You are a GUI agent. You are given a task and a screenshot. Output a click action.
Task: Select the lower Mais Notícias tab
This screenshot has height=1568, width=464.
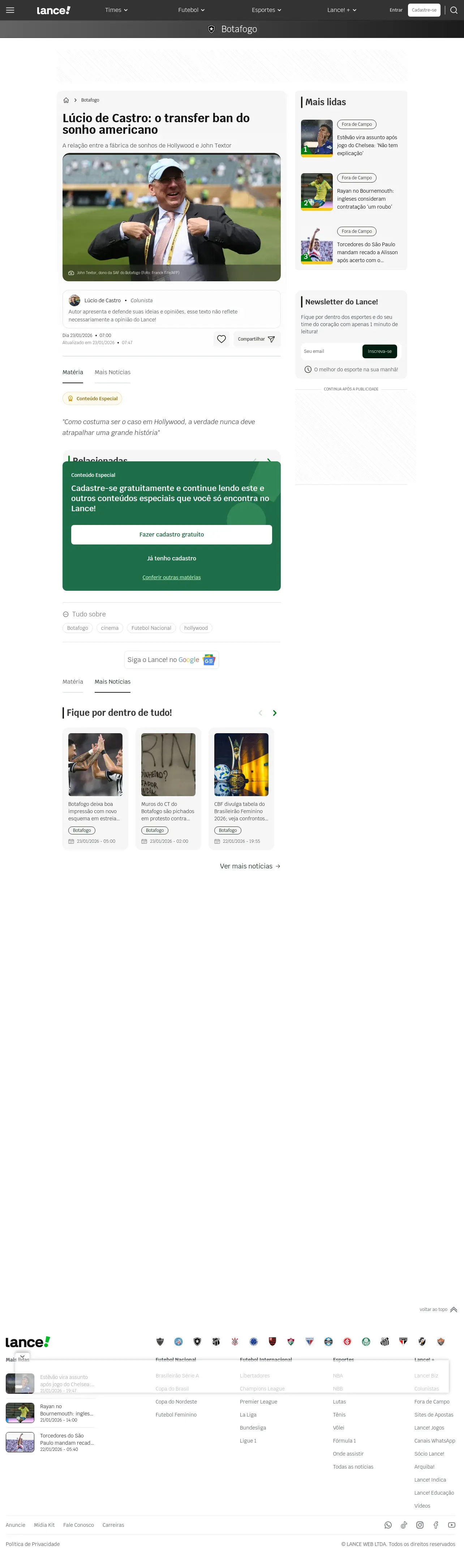pos(112,682)
